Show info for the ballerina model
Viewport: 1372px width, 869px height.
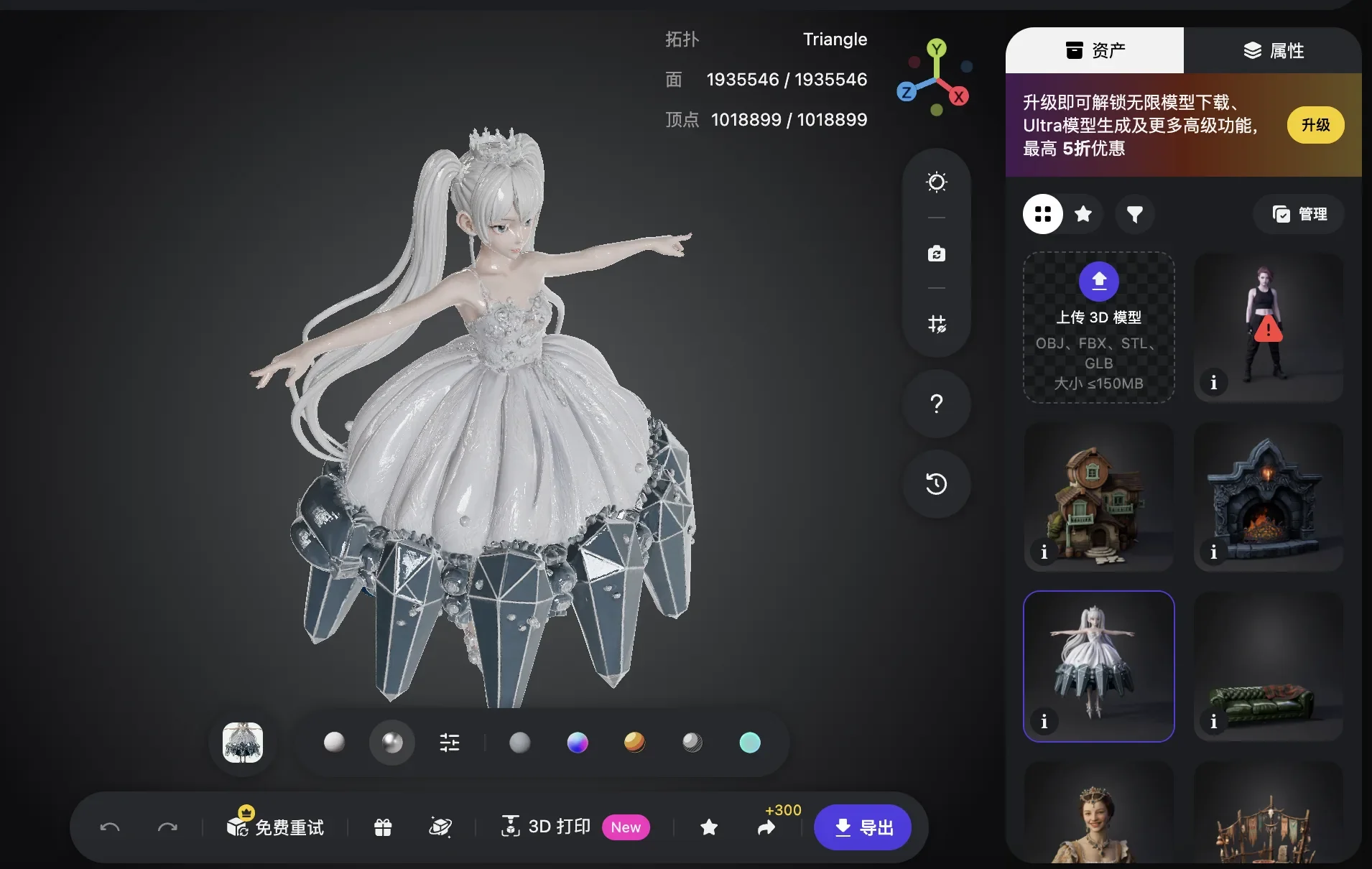click(x=1044, y=722)
